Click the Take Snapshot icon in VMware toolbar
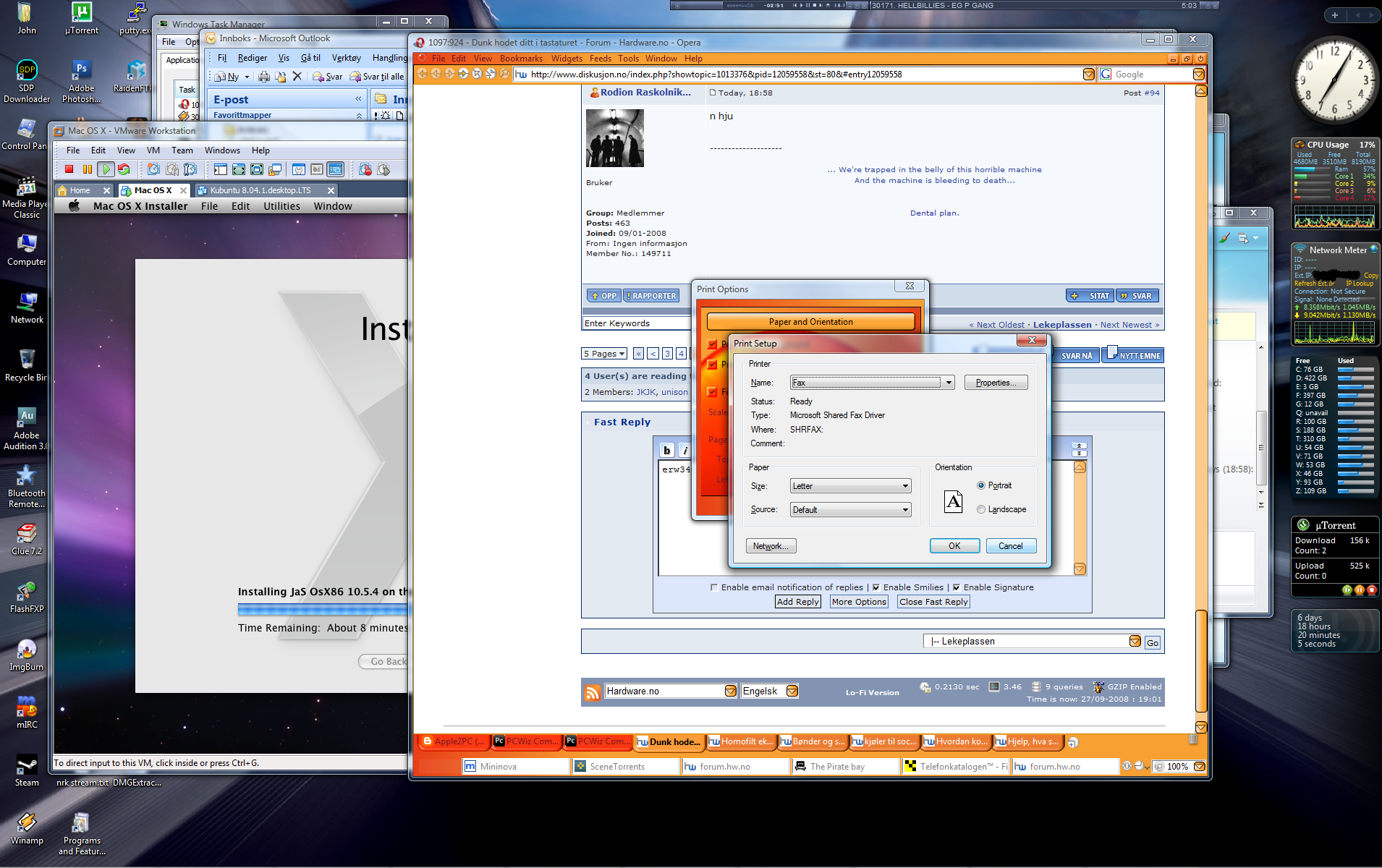This screenshot has width=1382, height=868. coord(153,169)
